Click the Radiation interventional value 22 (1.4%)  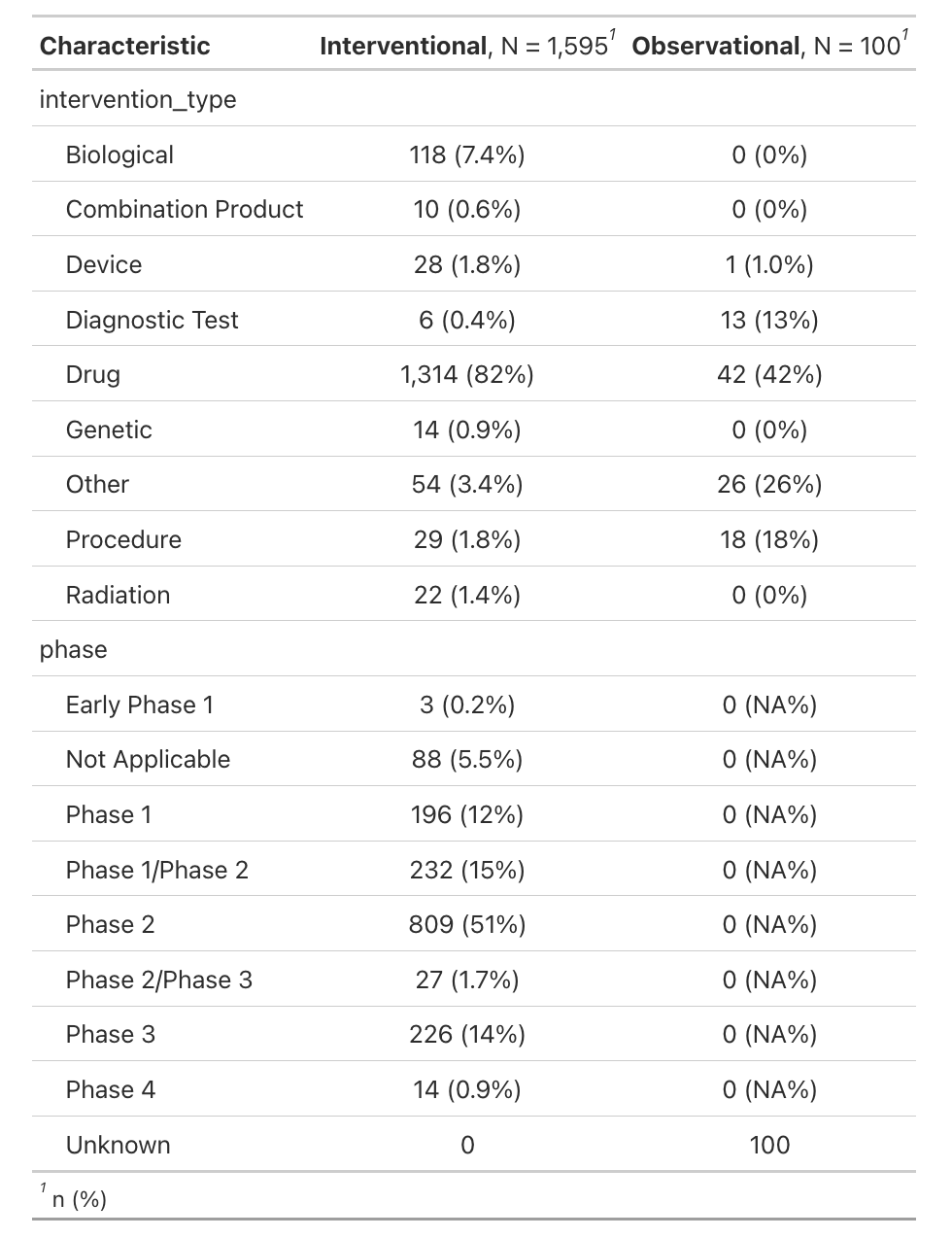tap(467, 595)
